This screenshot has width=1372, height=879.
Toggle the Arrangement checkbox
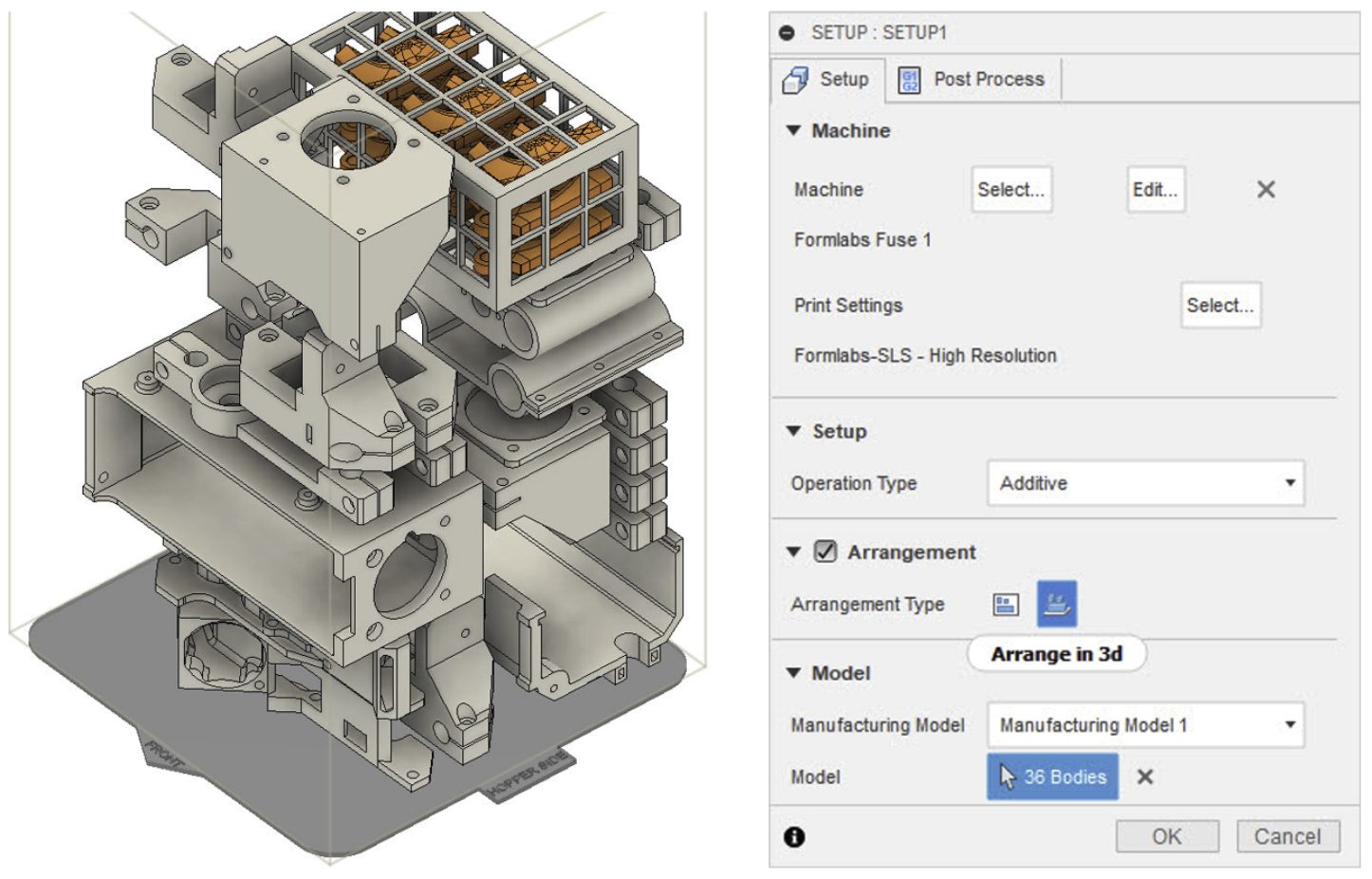pyautogui.click(x=825, y=552)
